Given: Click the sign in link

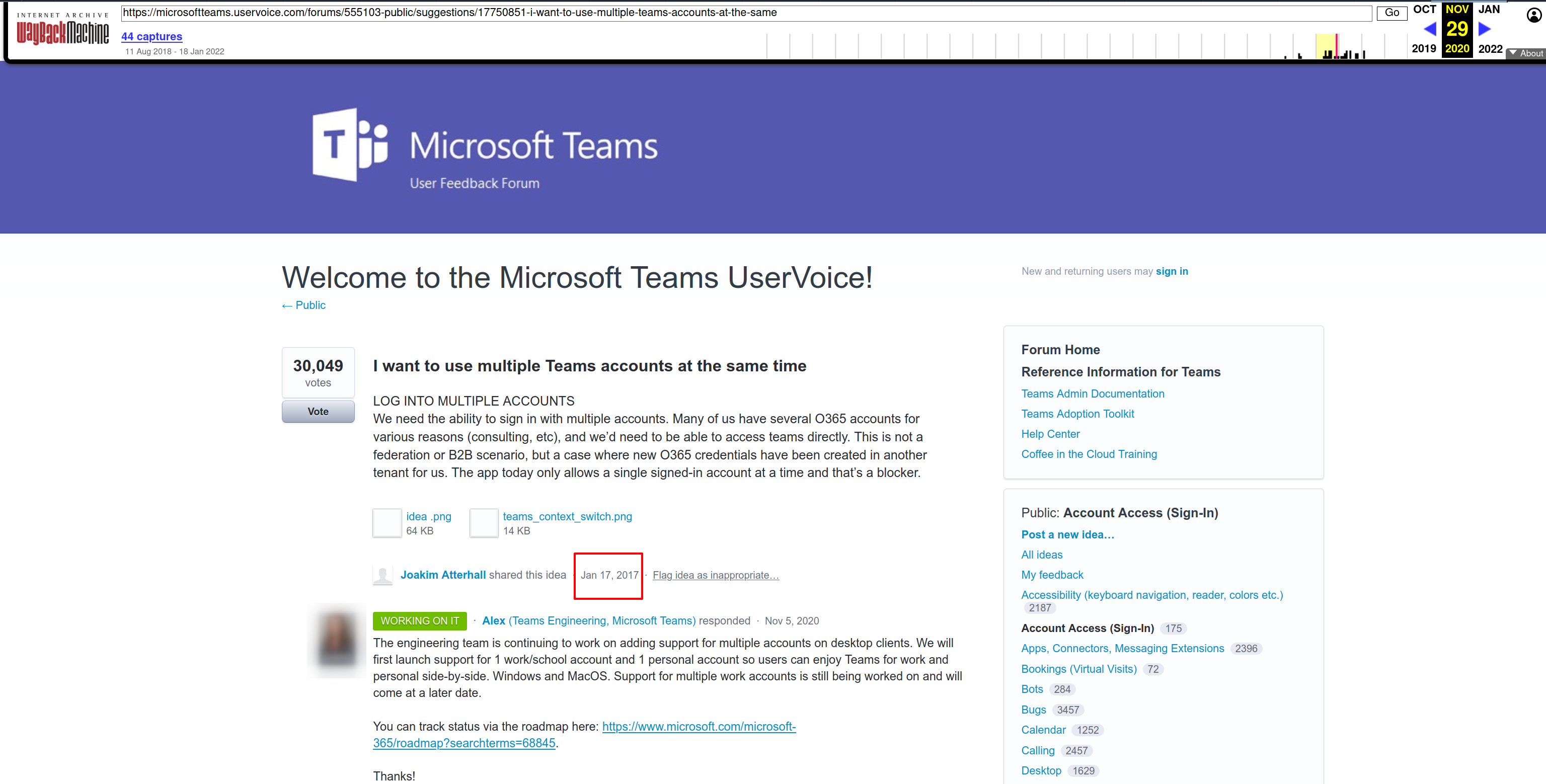Looking at the screenshot, I should coord(1172,271).
